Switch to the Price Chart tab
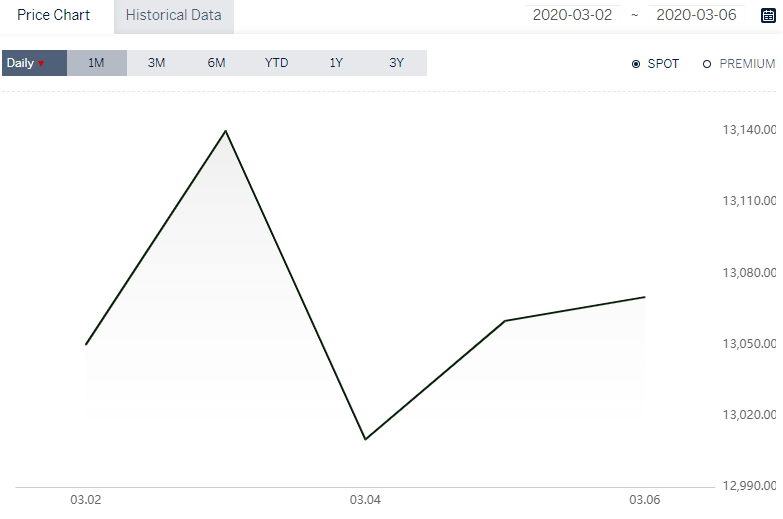The width and height of the screenshot is (783, 519). click(x=53, y=15)
